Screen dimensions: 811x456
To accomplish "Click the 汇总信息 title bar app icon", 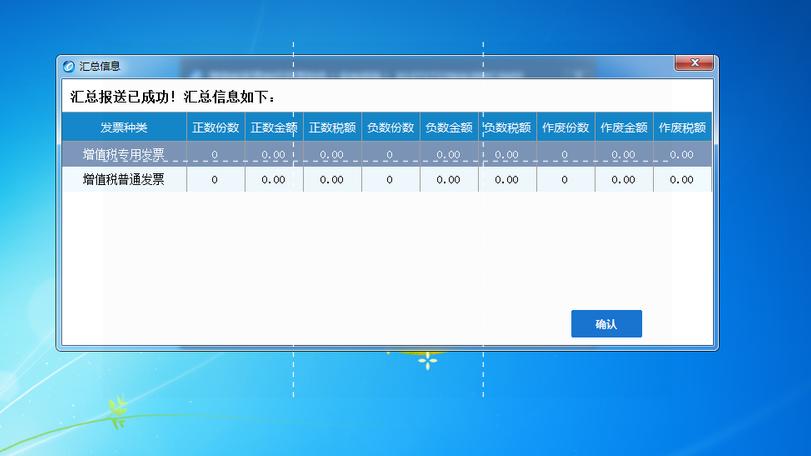I will pos(68,66).
